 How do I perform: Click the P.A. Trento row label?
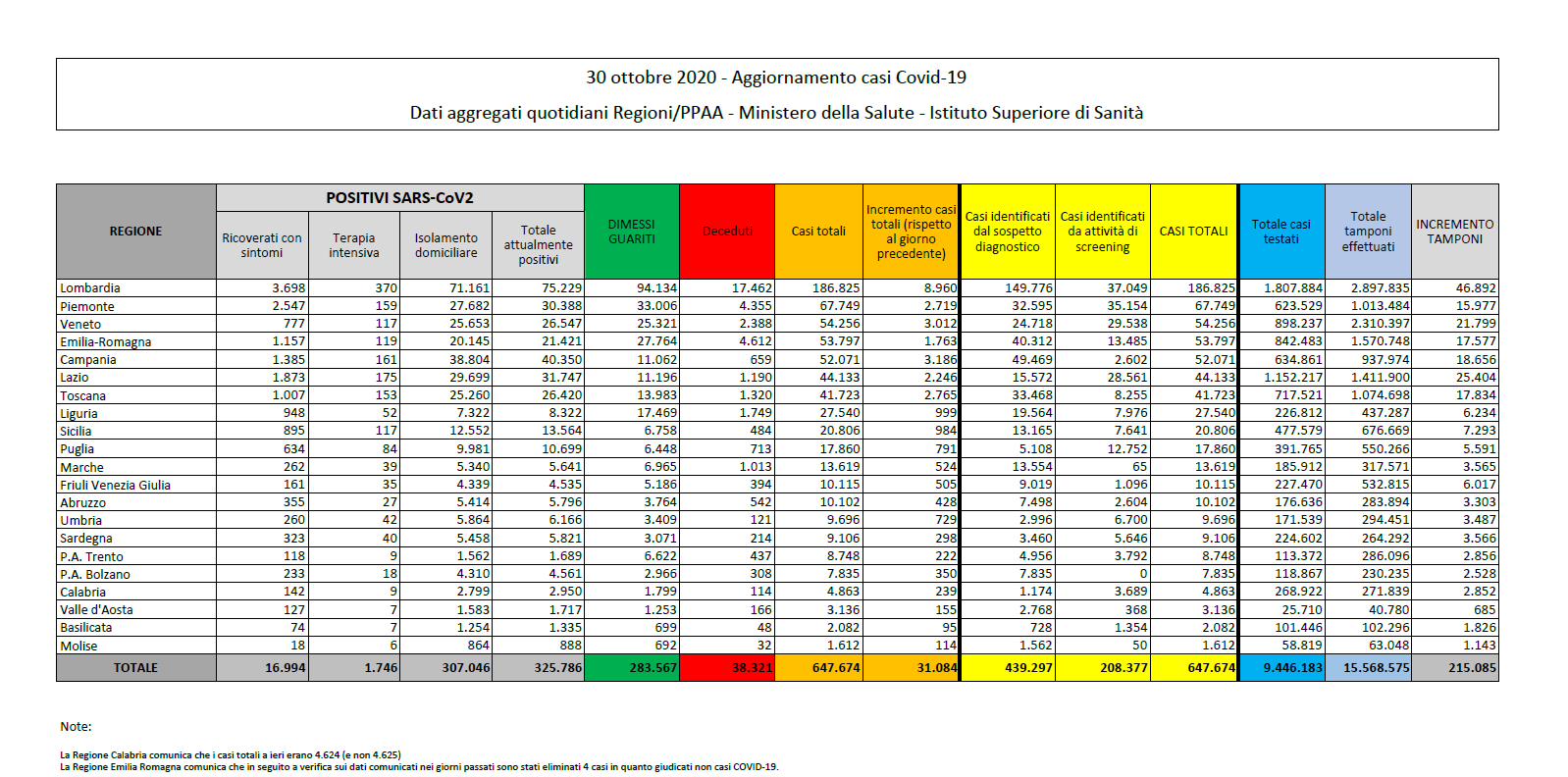91,556
